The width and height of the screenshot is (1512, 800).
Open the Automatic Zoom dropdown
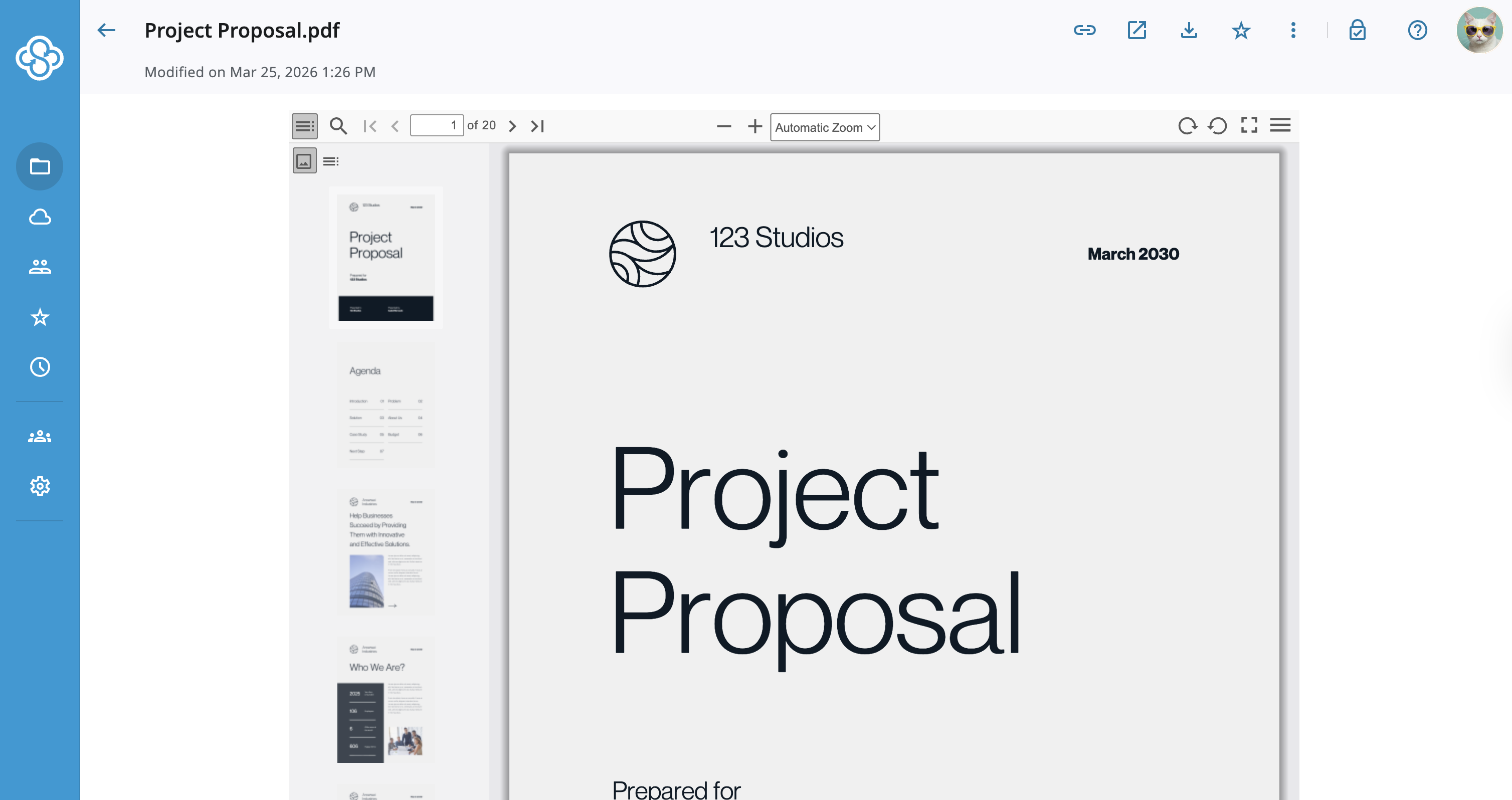824,127
